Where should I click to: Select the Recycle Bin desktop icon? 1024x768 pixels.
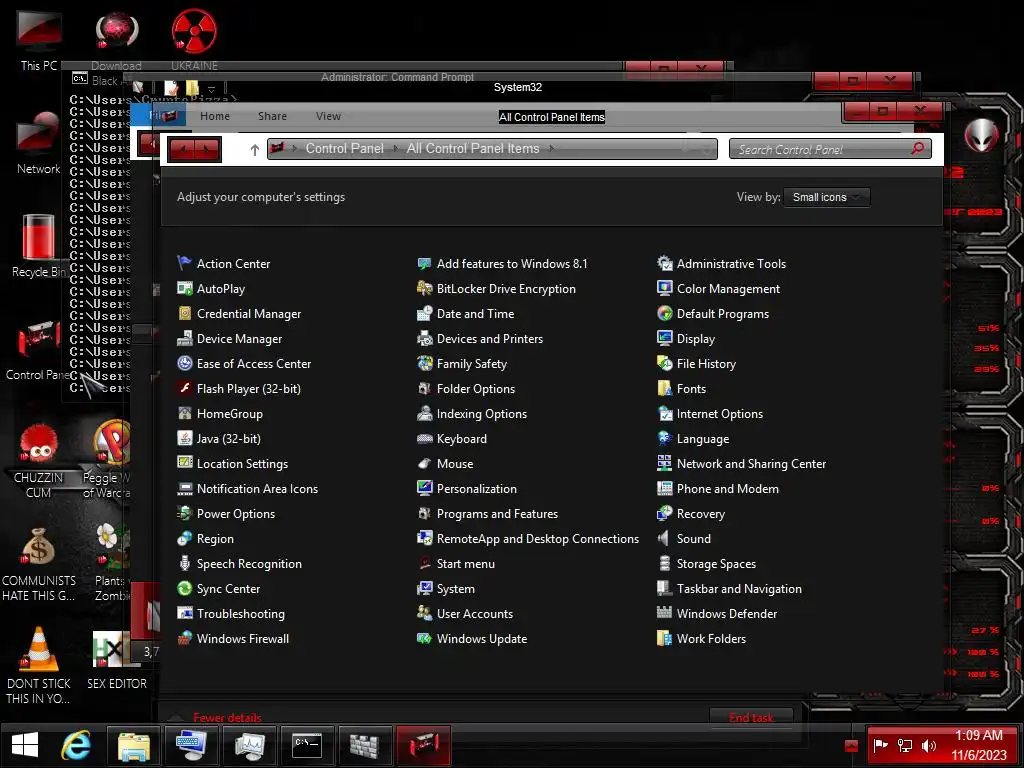[39, 246]
